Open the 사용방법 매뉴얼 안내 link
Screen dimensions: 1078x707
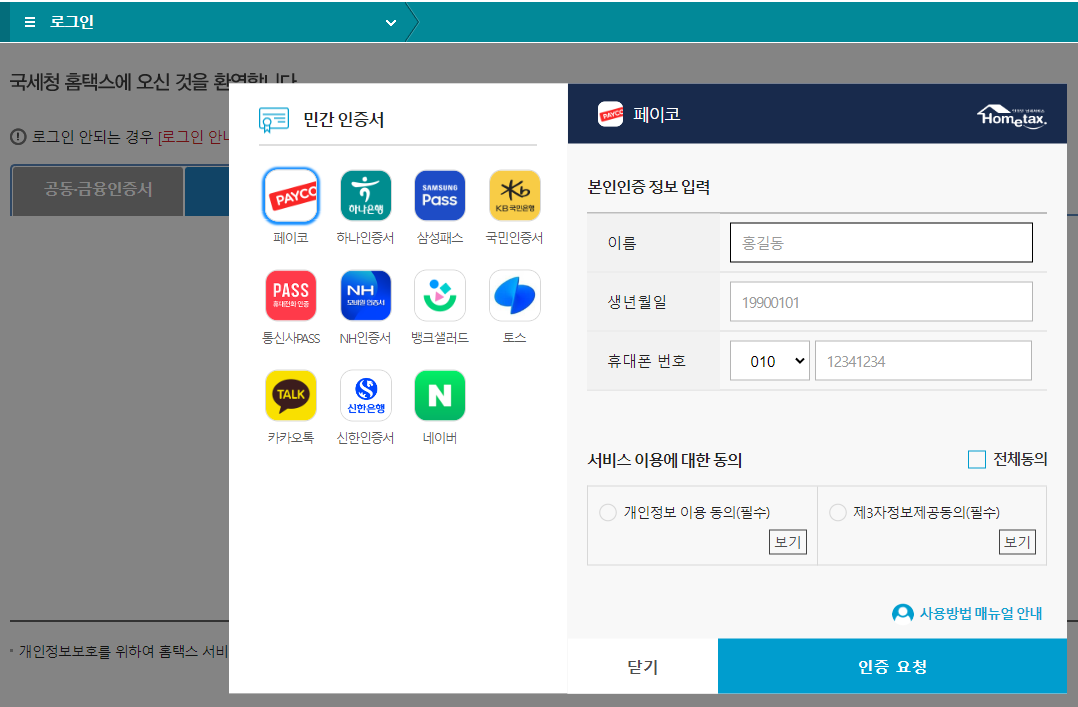980,613
